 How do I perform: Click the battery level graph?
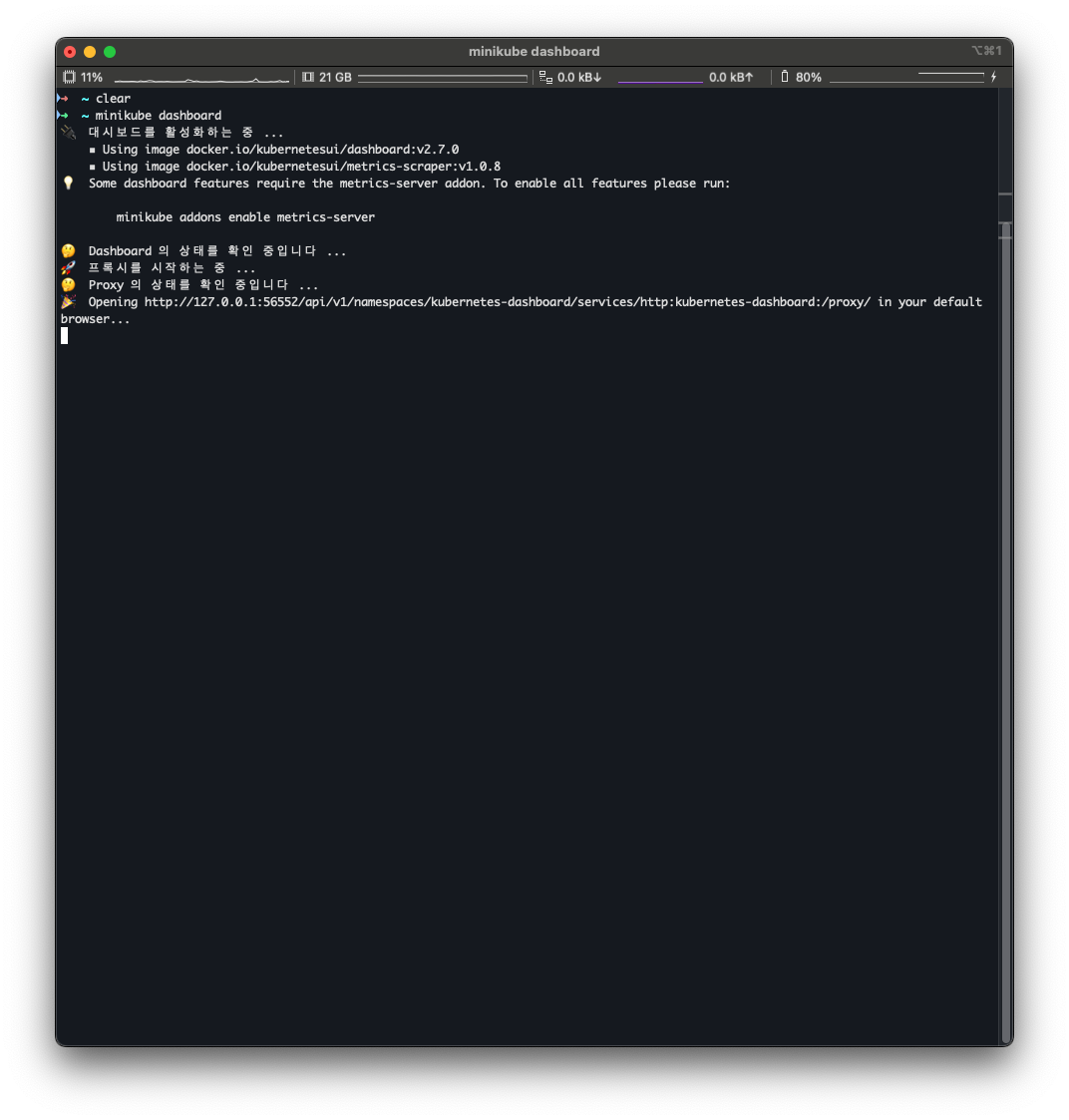pyautogui.click(x=906, y=77)
